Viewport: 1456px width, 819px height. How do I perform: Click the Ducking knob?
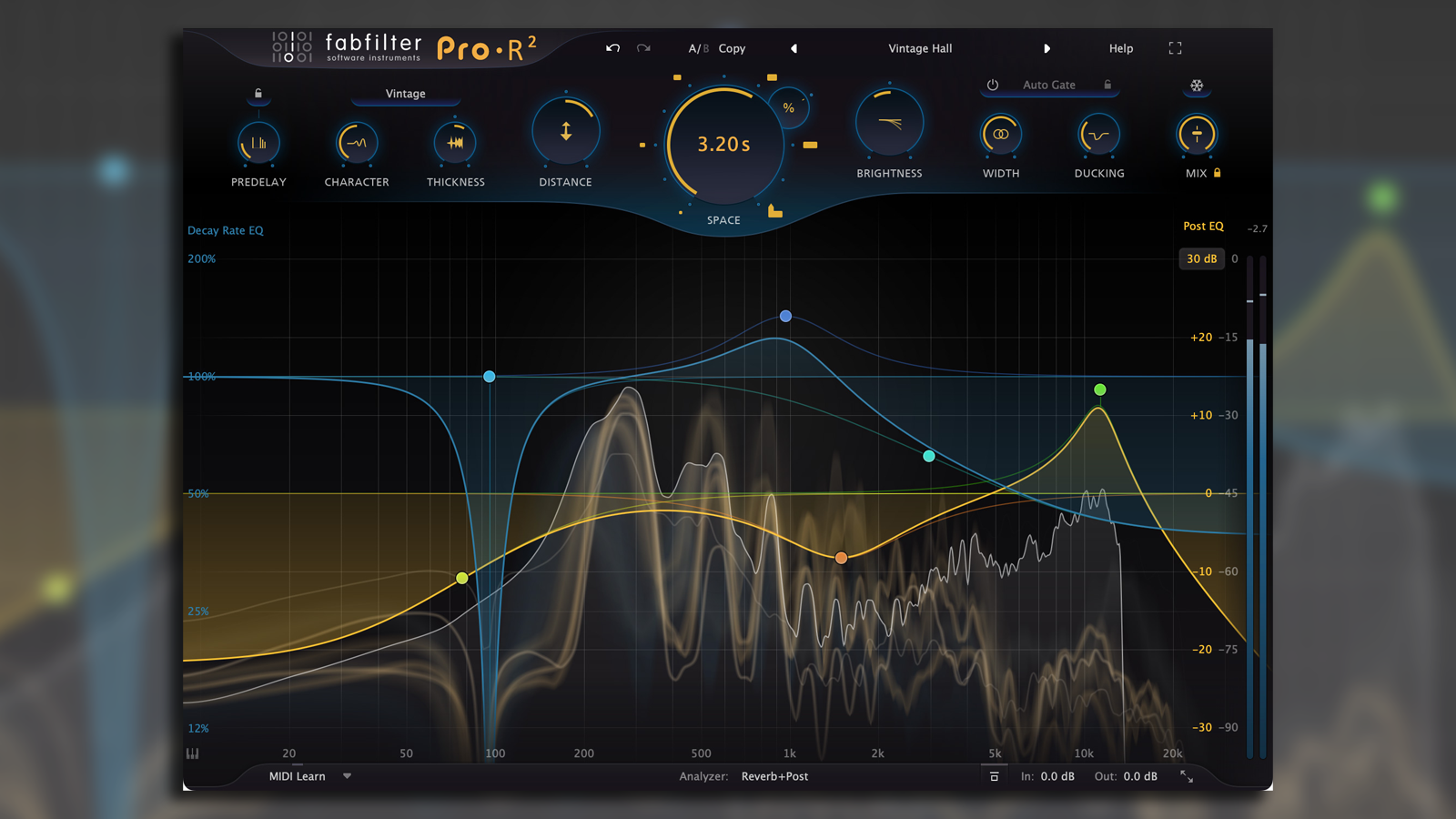(1099, 135)
